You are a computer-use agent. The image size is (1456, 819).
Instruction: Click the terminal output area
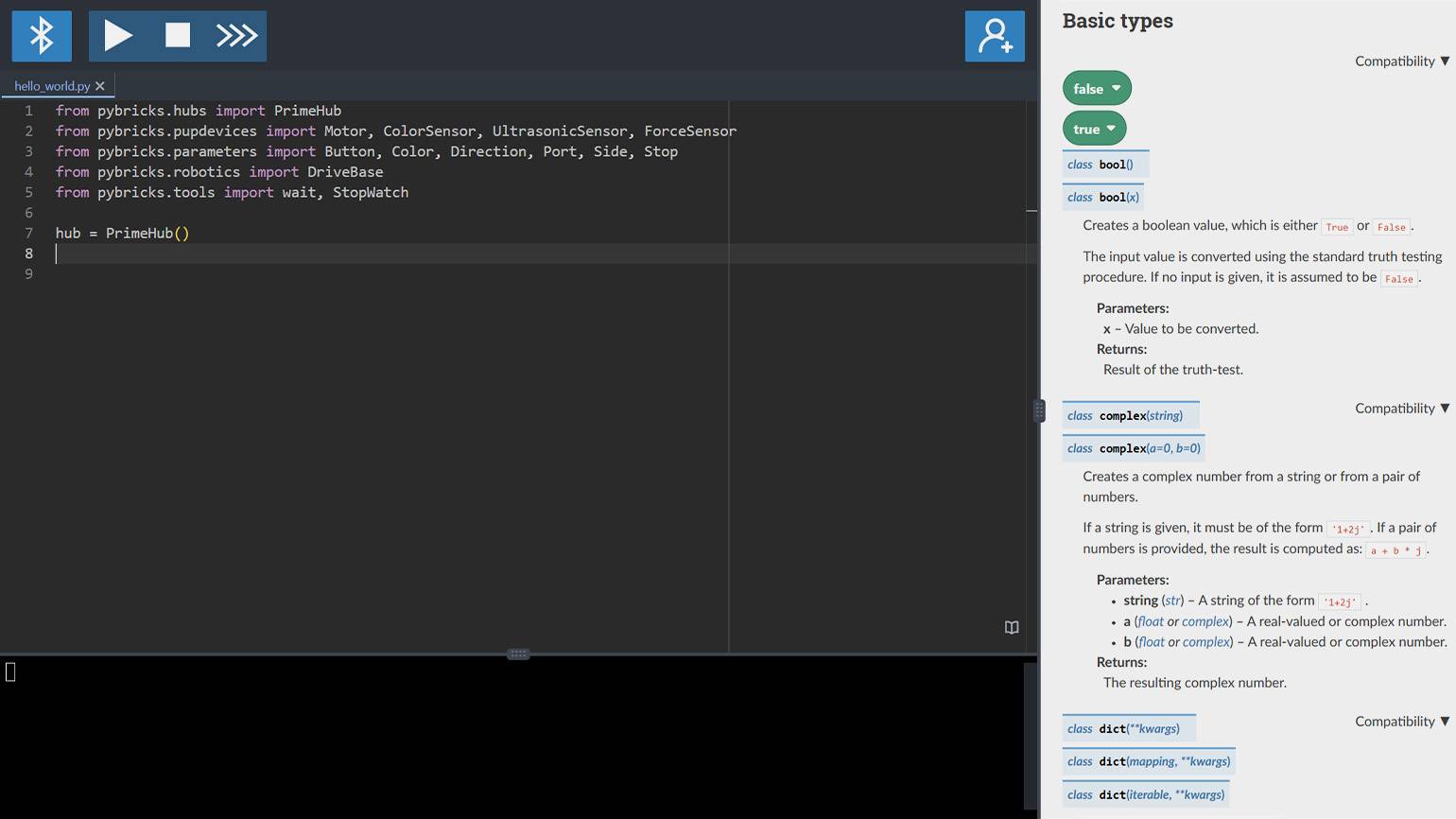coord(511,738)
